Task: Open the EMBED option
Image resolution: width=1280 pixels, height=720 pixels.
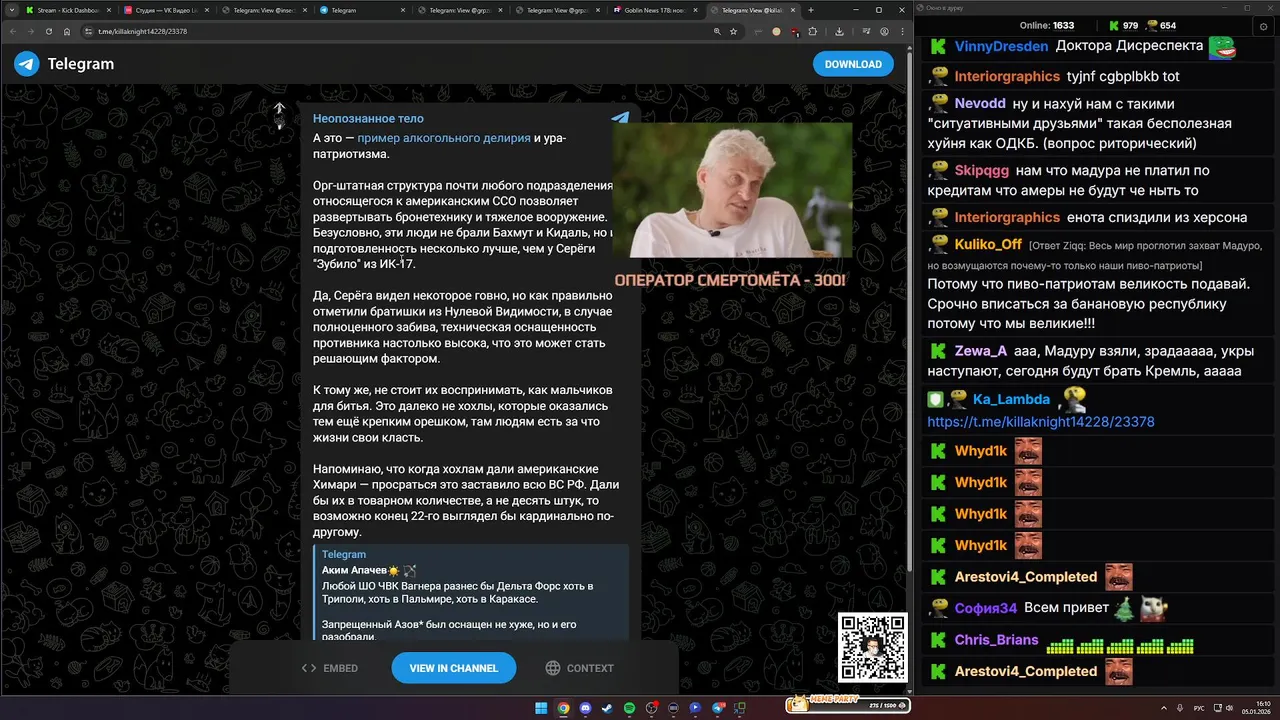Action: pos(330,668)
